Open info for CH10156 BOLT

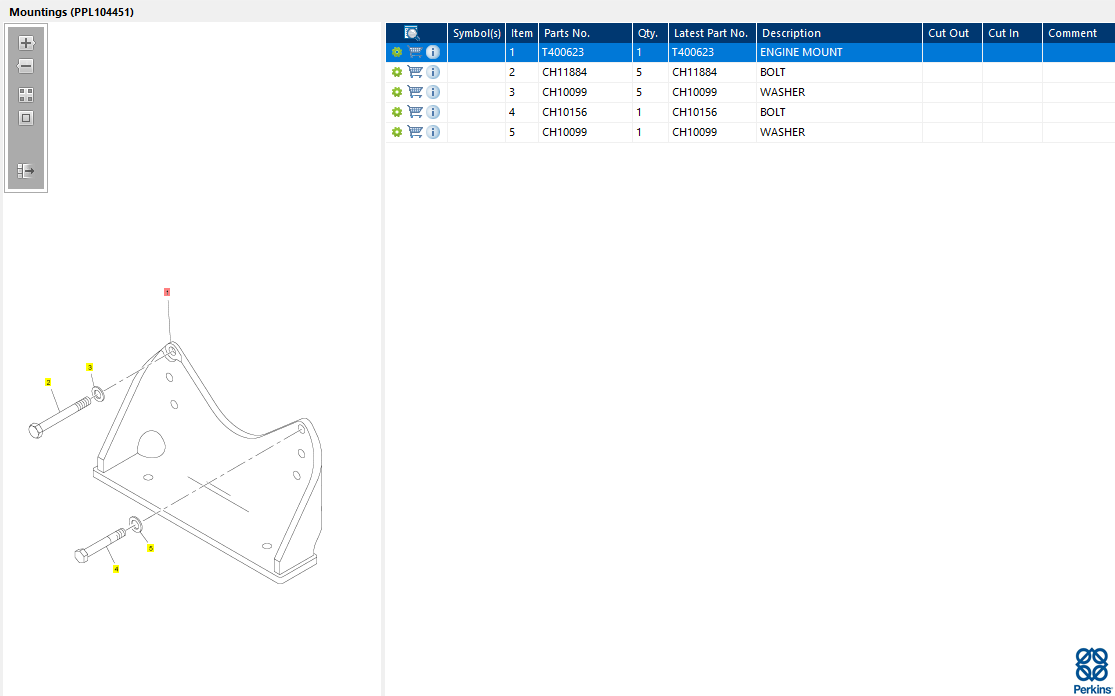click(x=433, y=112)
